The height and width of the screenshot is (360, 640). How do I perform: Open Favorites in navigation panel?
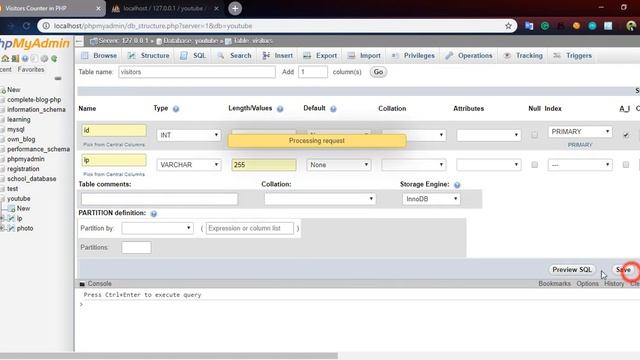pos(31,70)
